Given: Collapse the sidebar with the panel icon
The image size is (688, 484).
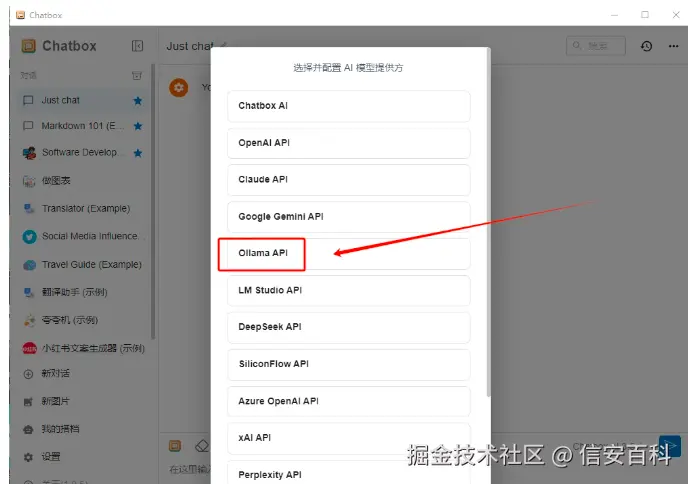Looking at the screenshot, I should tap(137, 46).
